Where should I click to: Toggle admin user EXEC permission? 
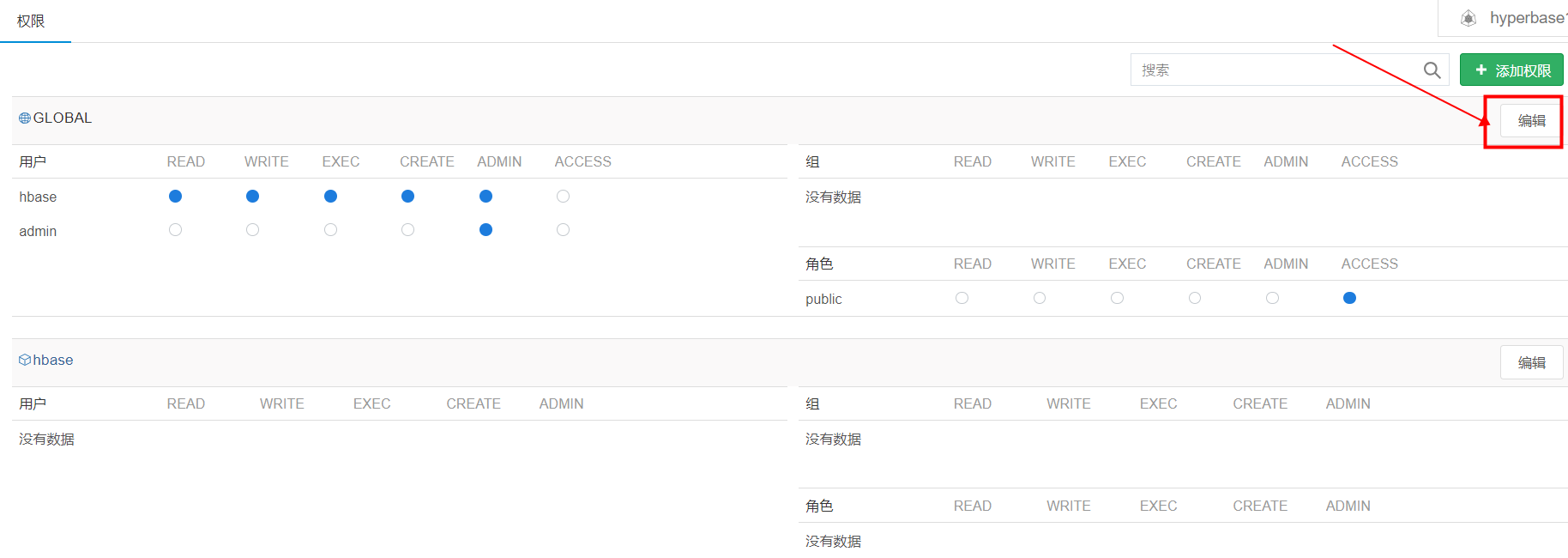330,230
